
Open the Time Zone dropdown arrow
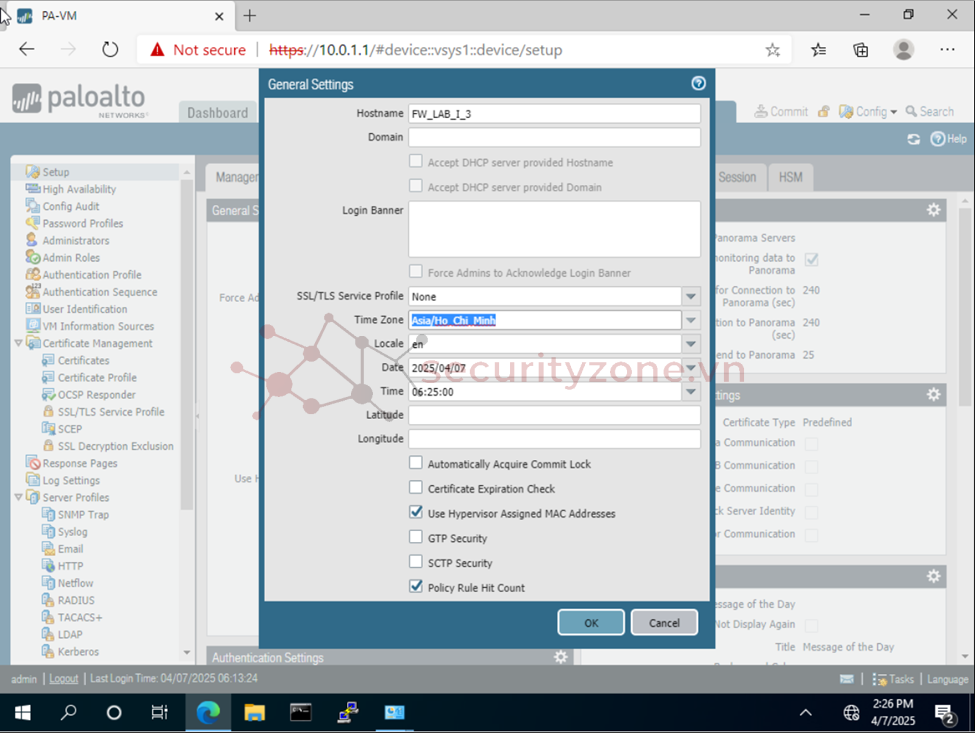(691, 320)
